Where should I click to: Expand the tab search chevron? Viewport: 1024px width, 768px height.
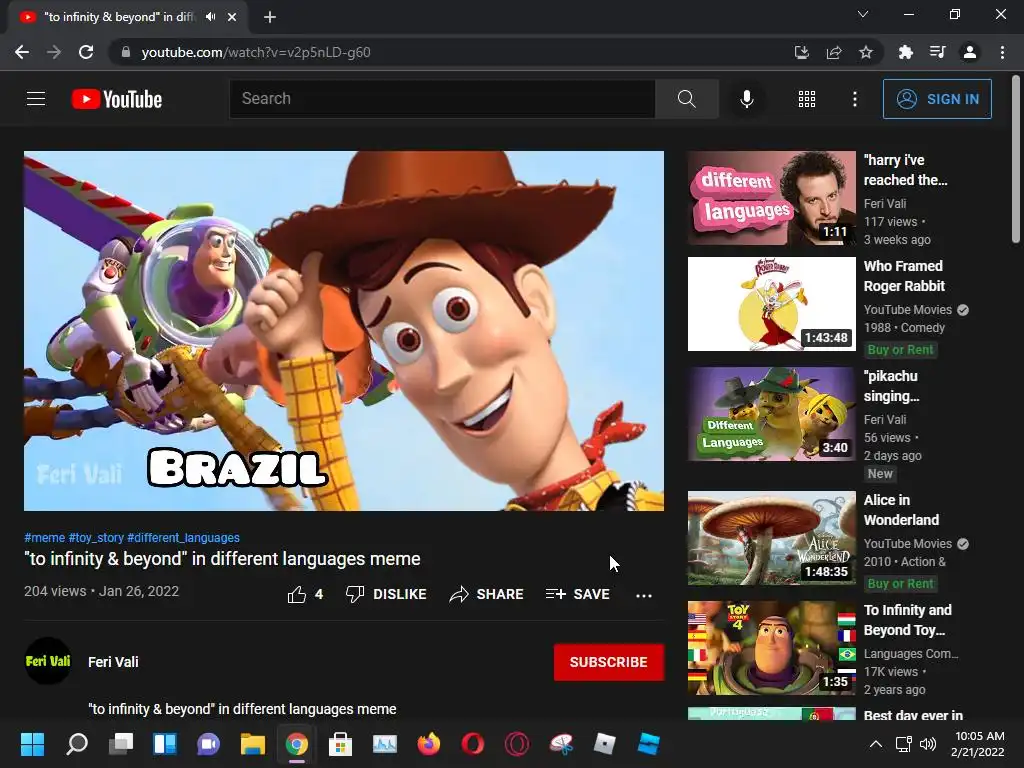click(863, 14)
